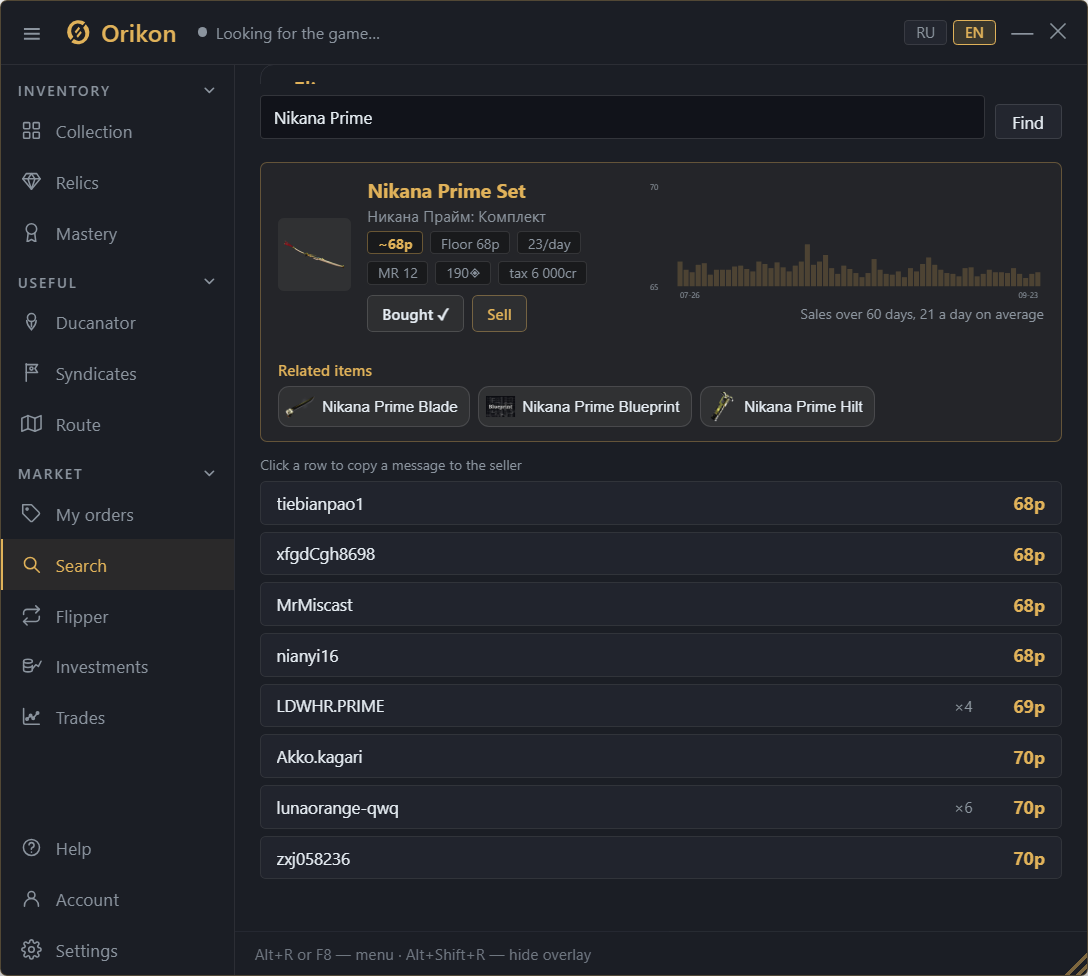Go to Mastery

click(118, 234)
